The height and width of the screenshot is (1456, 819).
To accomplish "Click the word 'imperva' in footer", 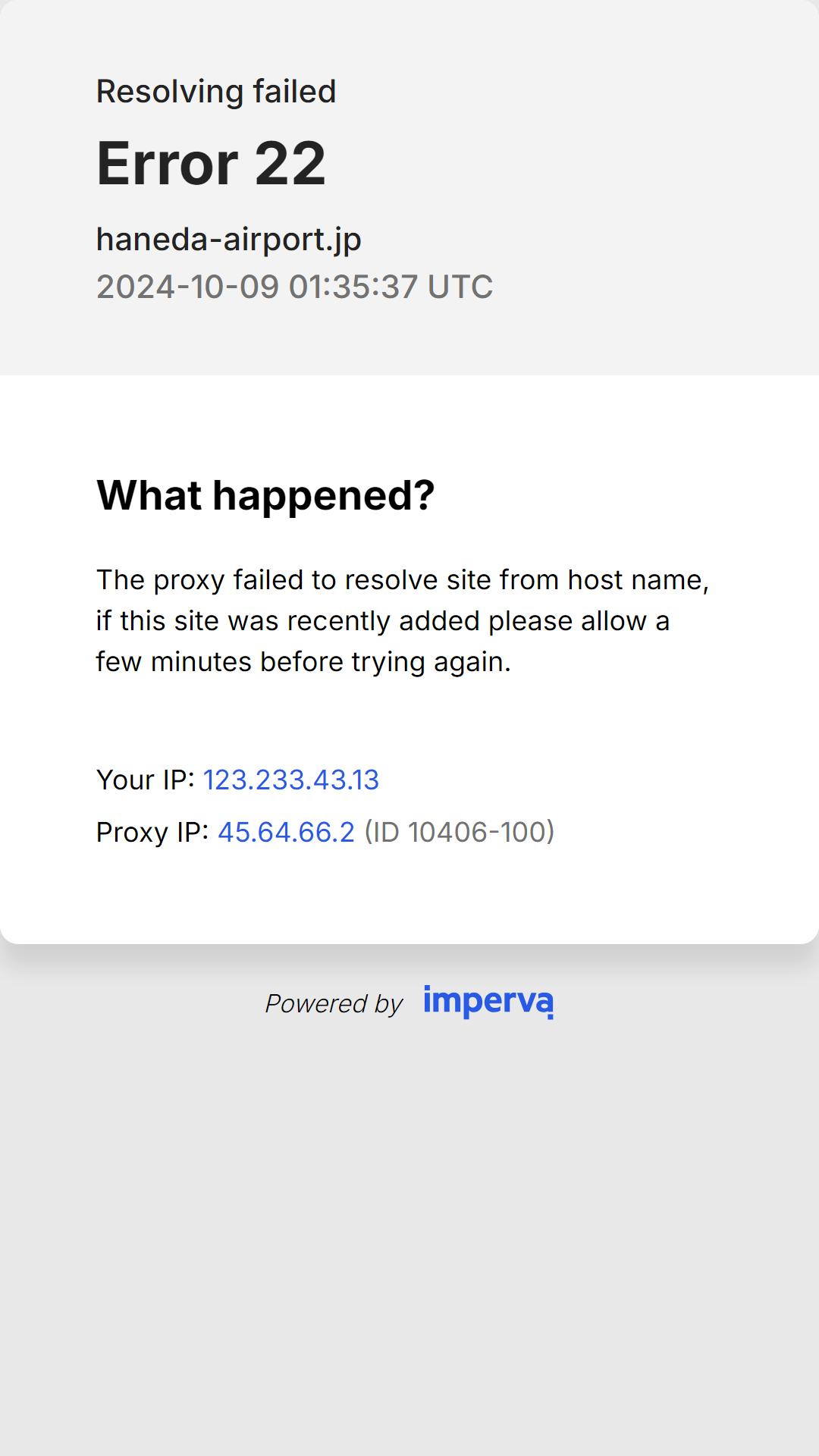I will pyautogui.click(x=488, y=1002).
